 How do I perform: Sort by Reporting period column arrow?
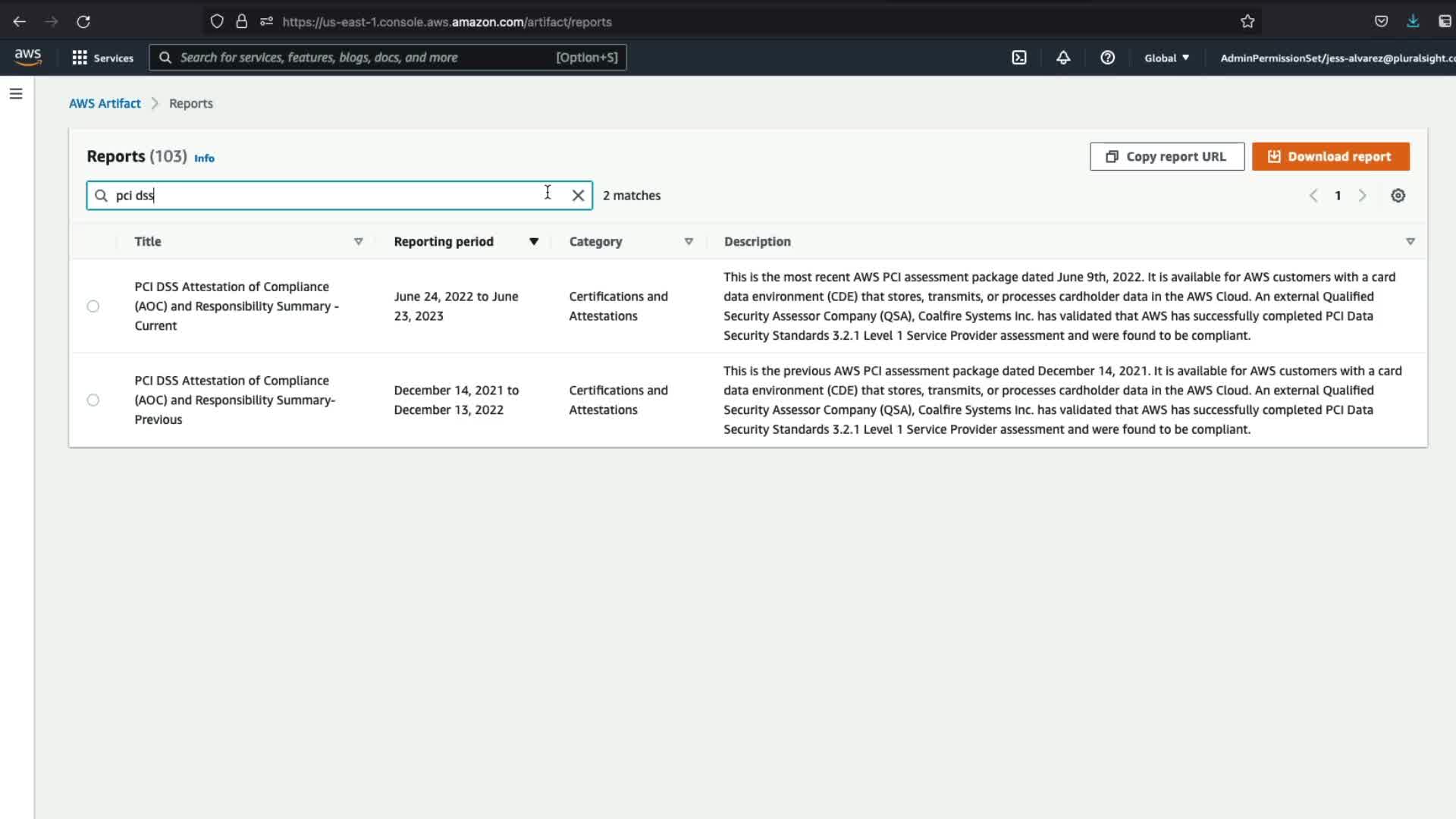[x=534, y=242]
